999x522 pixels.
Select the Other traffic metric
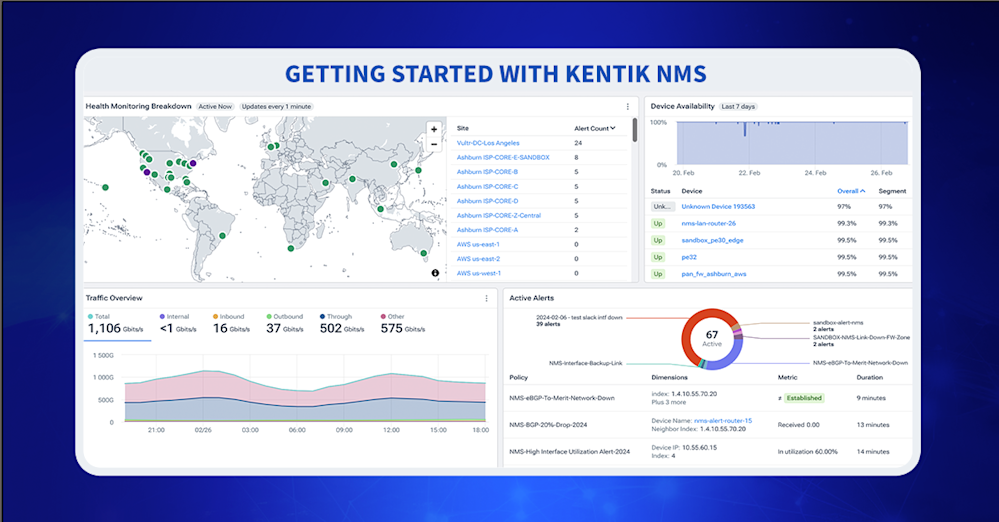[403, 325]
